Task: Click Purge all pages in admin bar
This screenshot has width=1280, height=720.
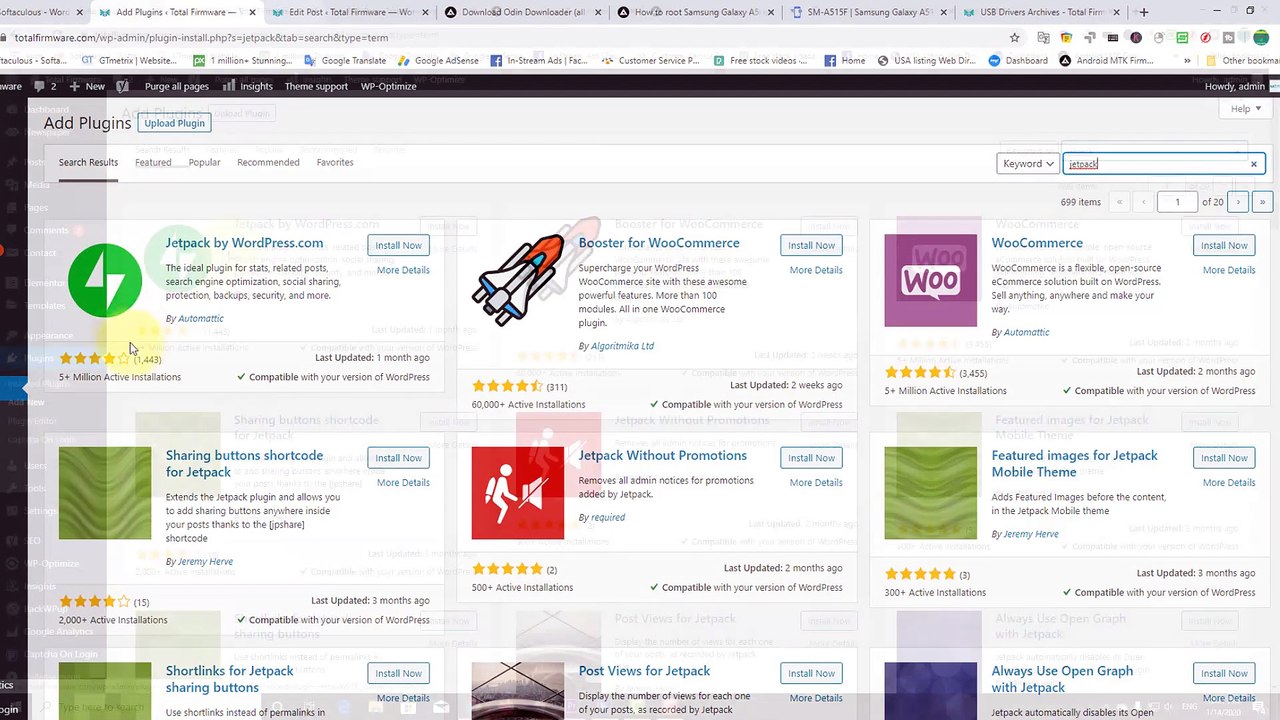Action: point(177,86)
